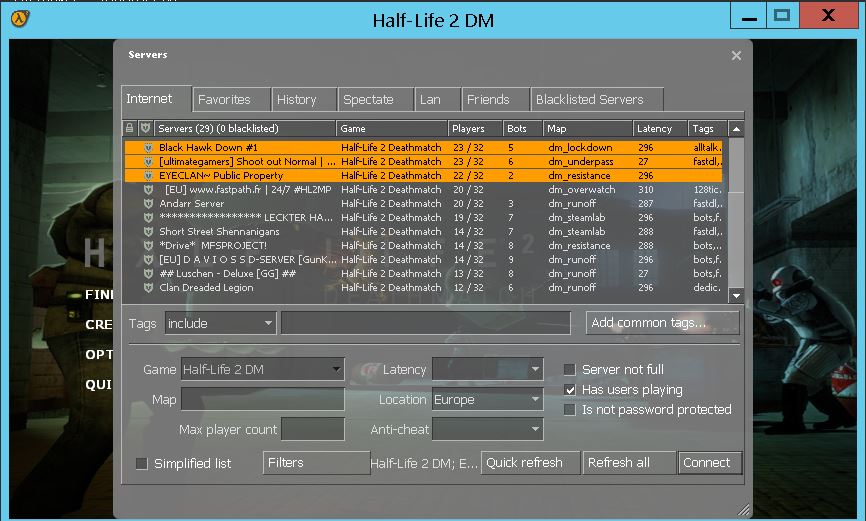The height and width of the screenshot is (521, 866).
Task: Select the Black Hawk Down #1 server
Action: (x=423, y=148)
